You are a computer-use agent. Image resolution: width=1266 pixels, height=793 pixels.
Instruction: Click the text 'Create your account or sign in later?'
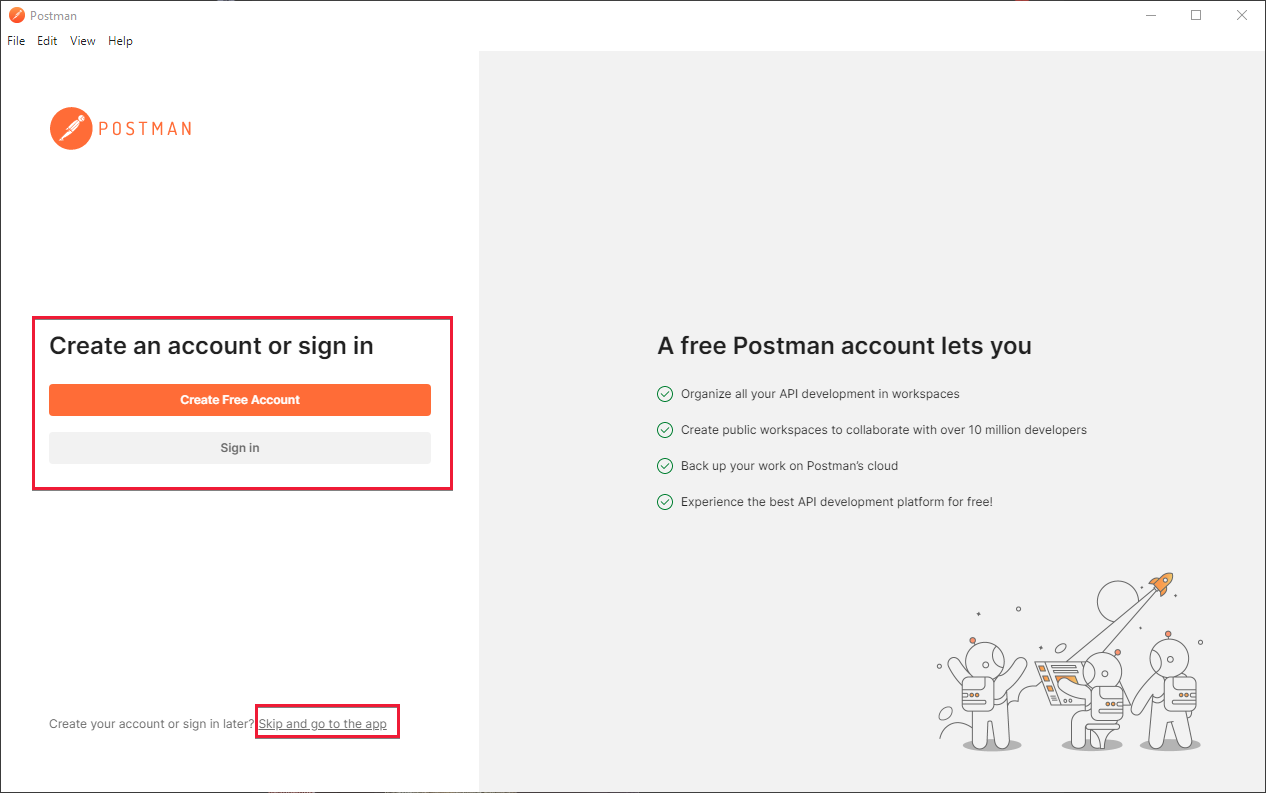coord(151,723)
